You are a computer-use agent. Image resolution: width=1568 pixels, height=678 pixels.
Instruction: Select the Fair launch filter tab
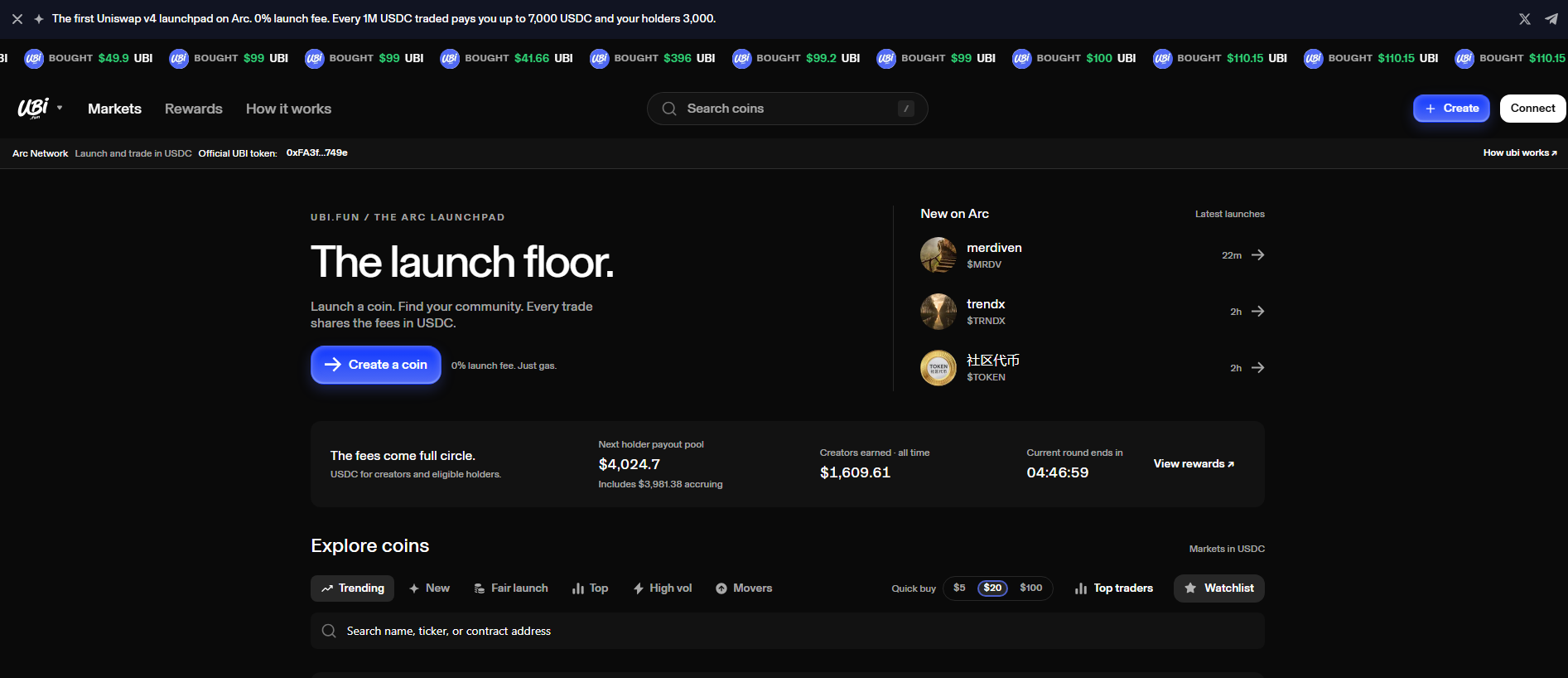coord(511,588)
